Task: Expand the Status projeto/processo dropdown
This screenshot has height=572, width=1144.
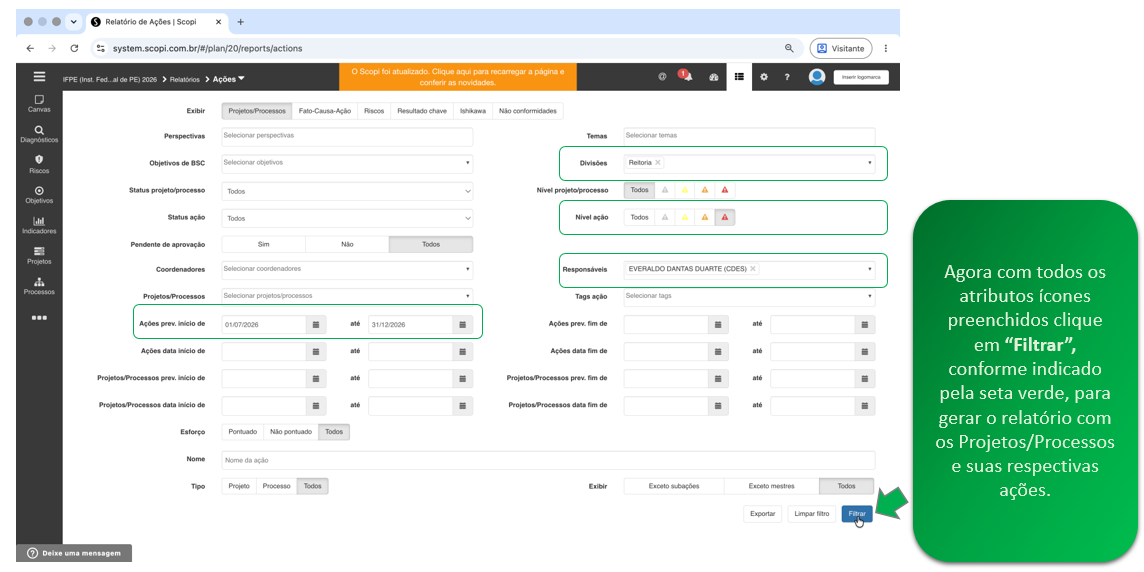Action: [x=347, y=191]
